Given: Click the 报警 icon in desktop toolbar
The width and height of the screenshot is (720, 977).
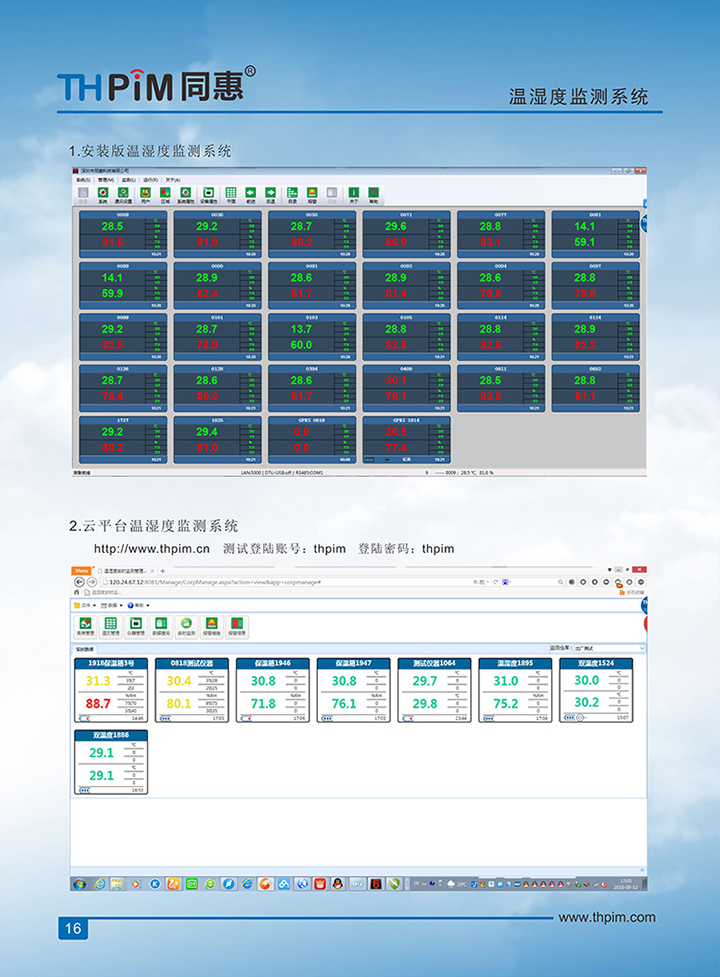Looking at the screenshot, I should (312, 194).
